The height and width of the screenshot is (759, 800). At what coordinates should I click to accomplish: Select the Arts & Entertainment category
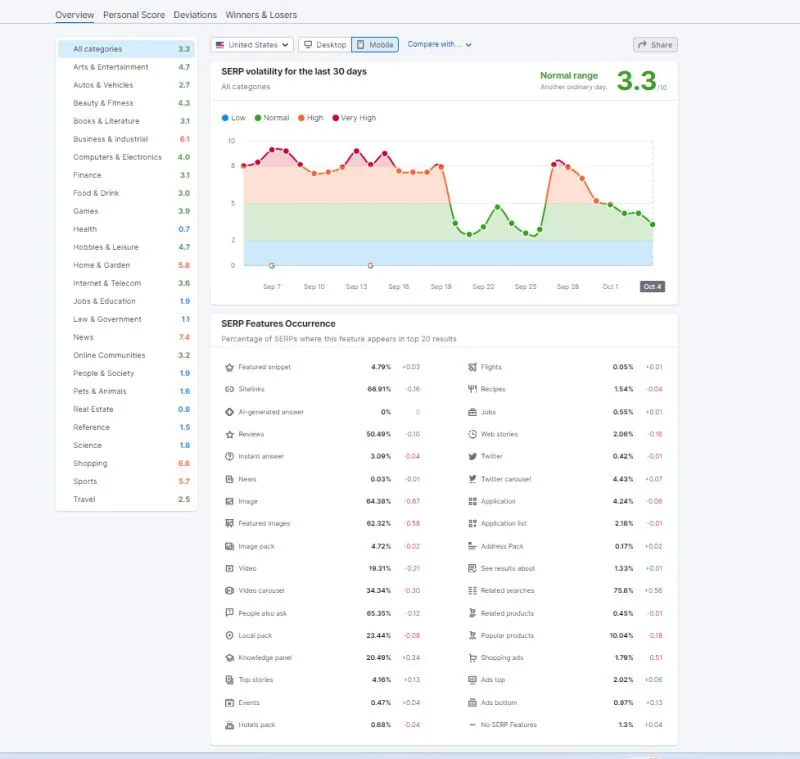point(127,67)
